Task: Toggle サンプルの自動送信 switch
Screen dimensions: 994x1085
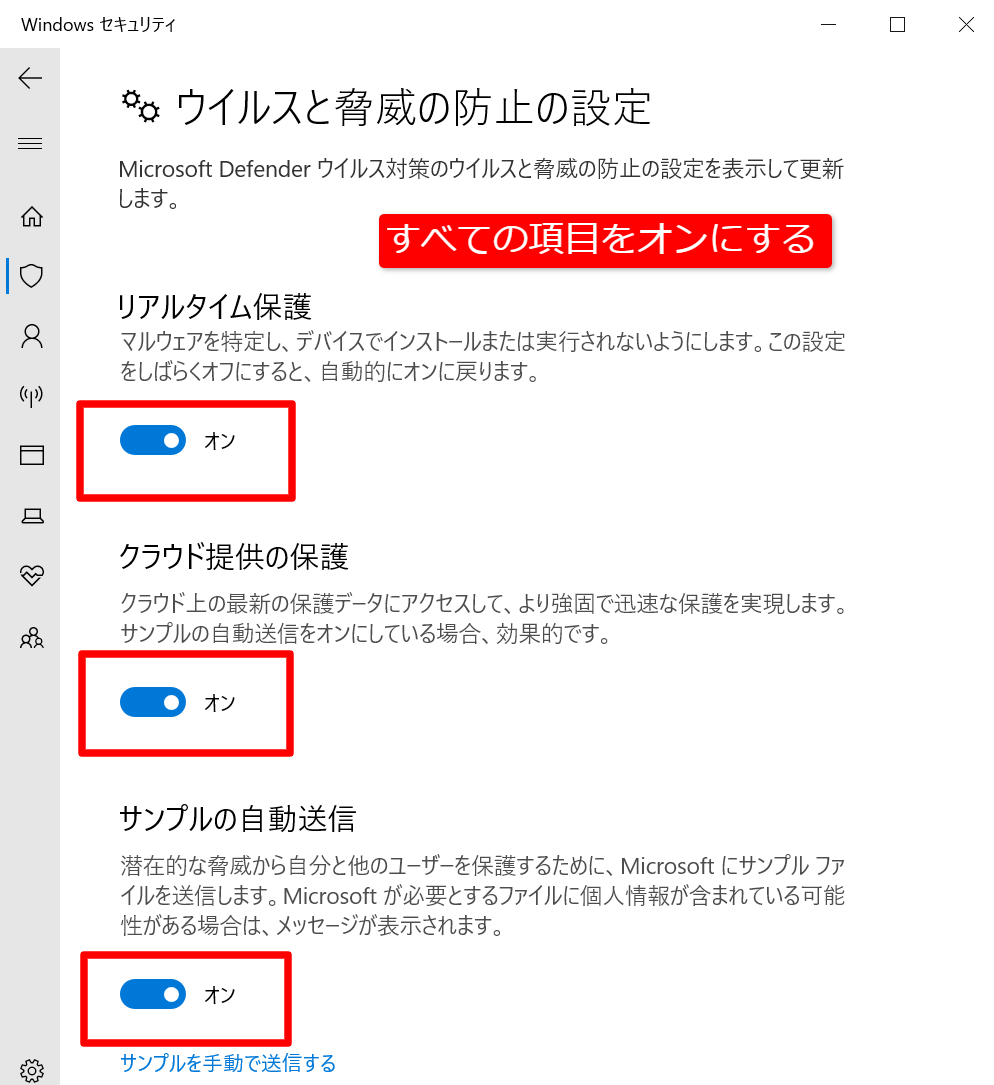Action: pos(153,994)
